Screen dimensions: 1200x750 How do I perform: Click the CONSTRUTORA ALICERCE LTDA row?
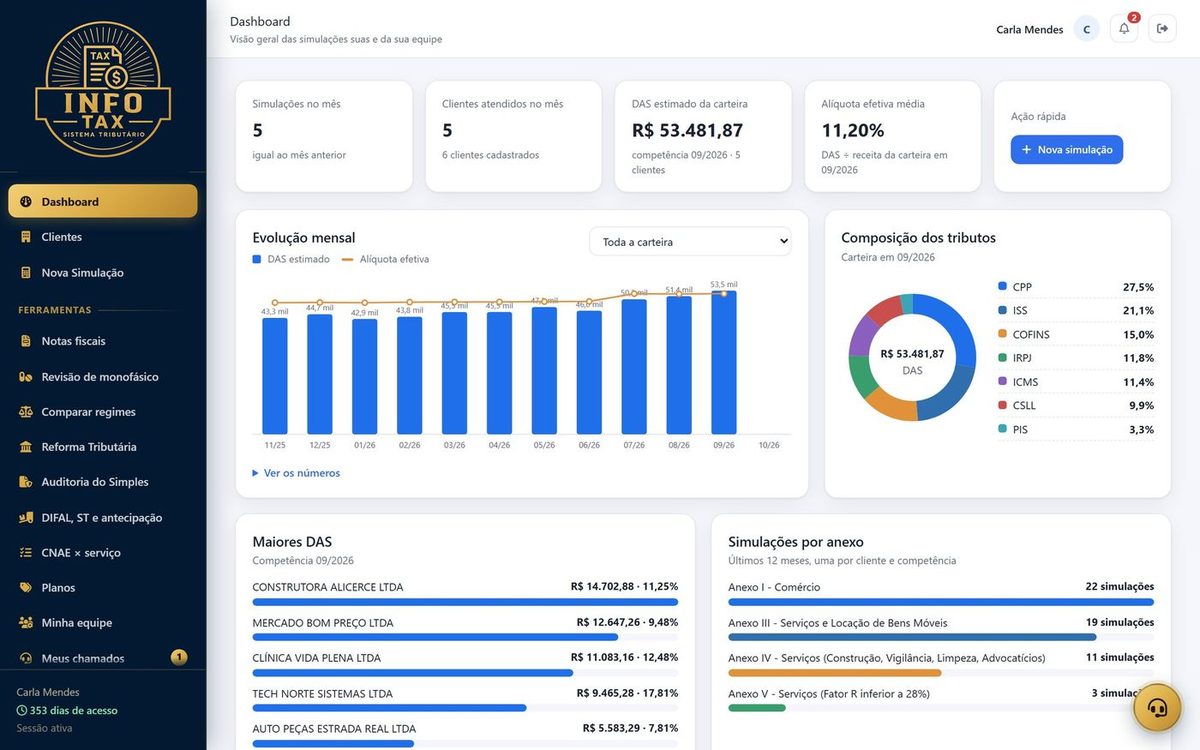tap(465, 593)
